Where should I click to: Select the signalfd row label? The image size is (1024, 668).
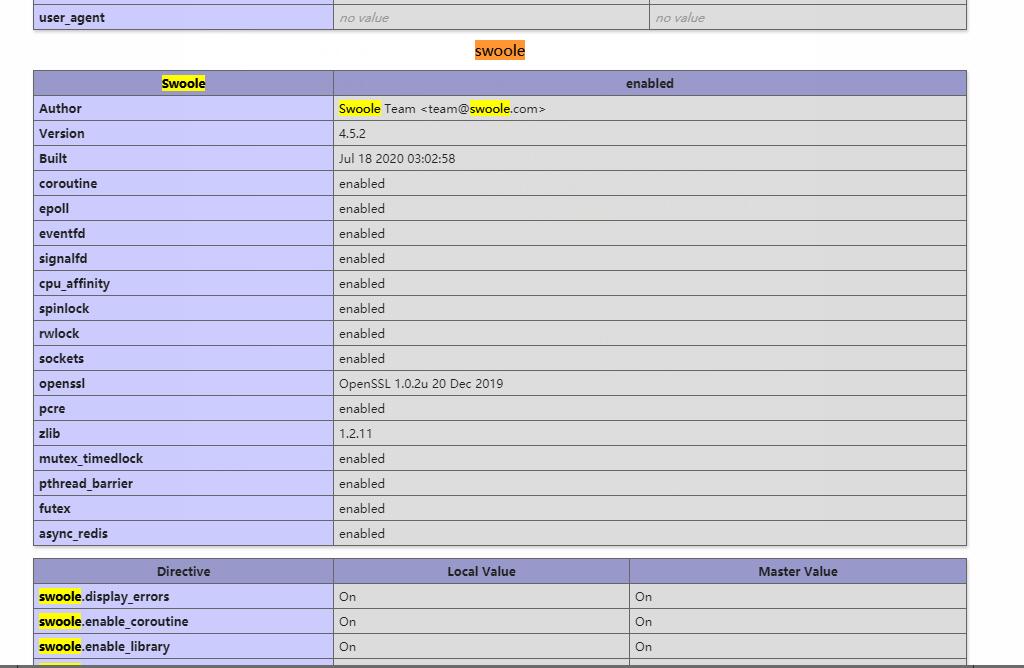click(63, 259)
